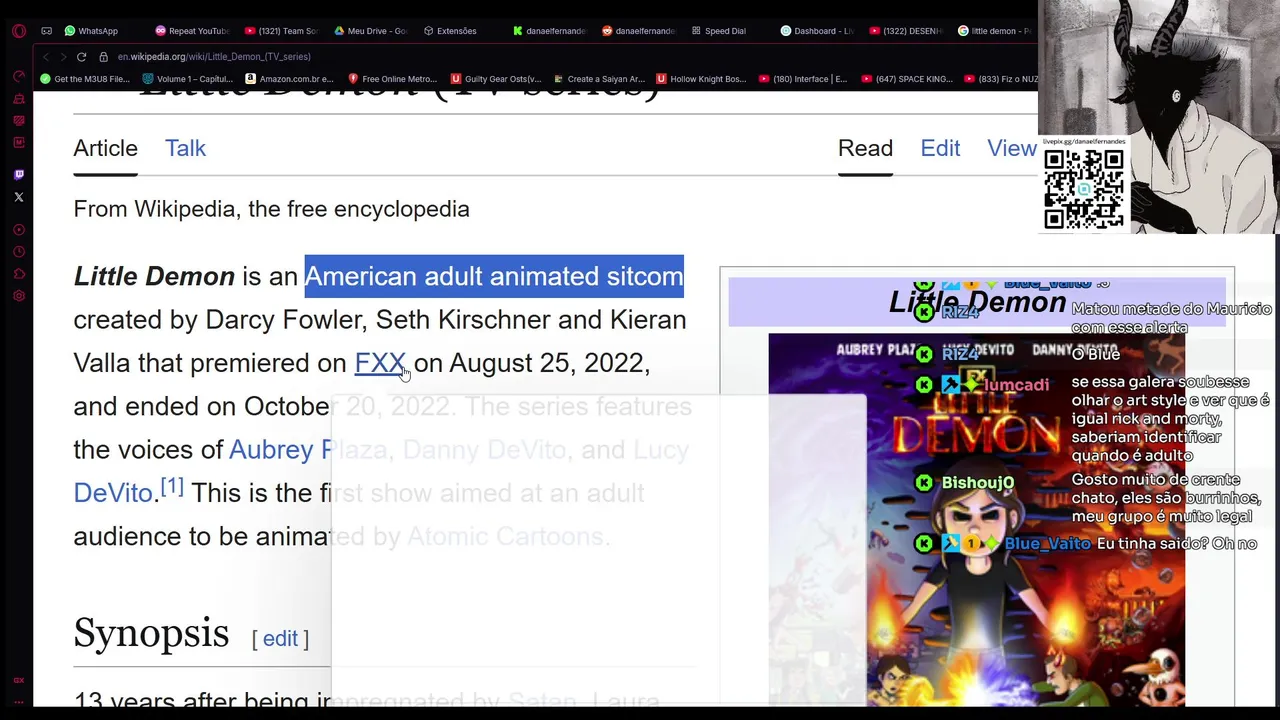Click the workspaces icon beside Opera logo
Viewport: 1280px width, 720px height.
tap(46, 31)
